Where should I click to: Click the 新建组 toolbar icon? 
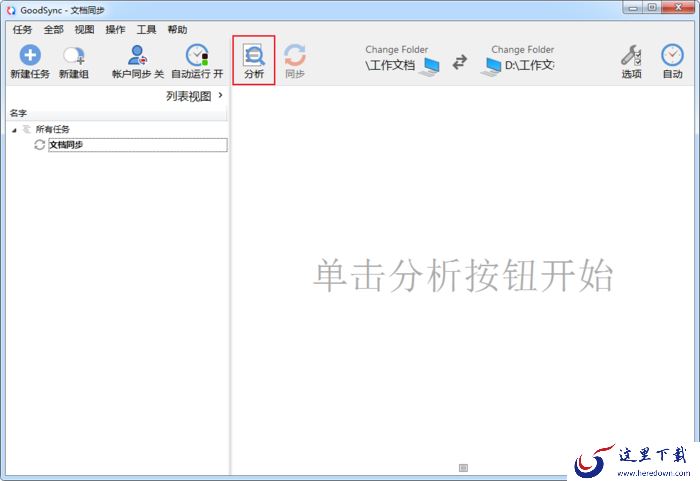coord(74,55)
